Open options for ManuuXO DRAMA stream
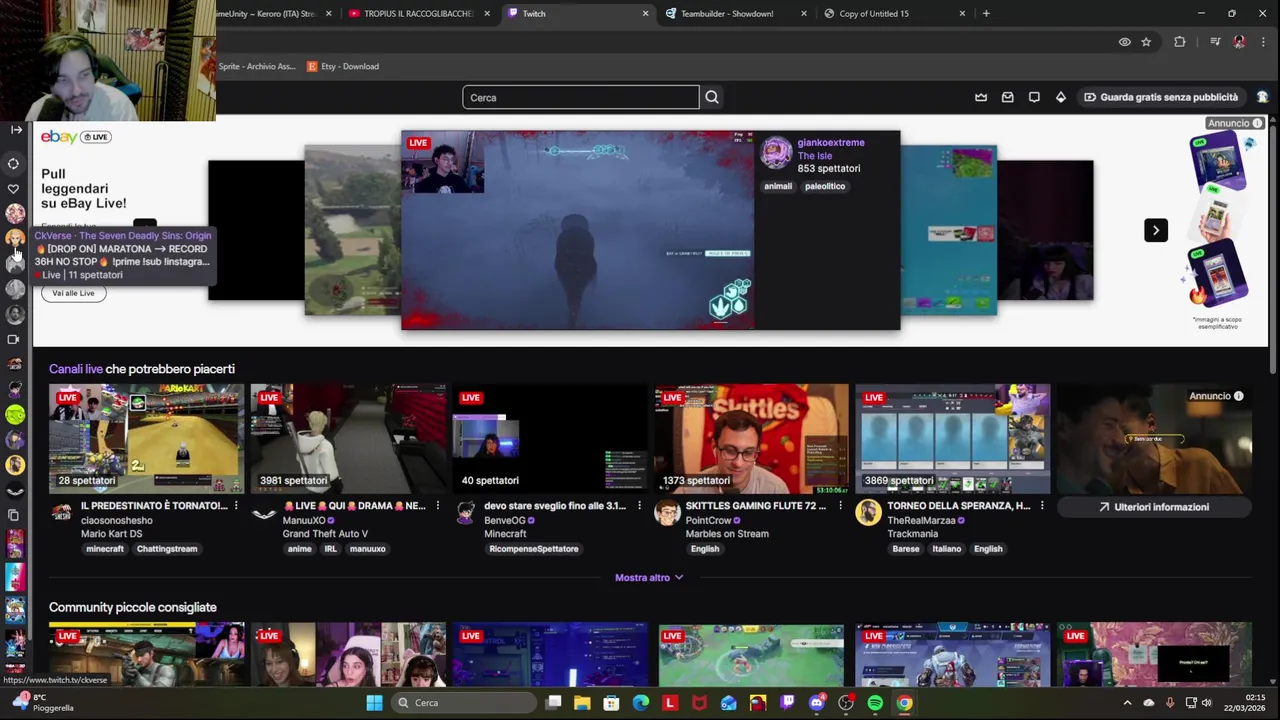 pyautogui.click(x=437, y=506)
